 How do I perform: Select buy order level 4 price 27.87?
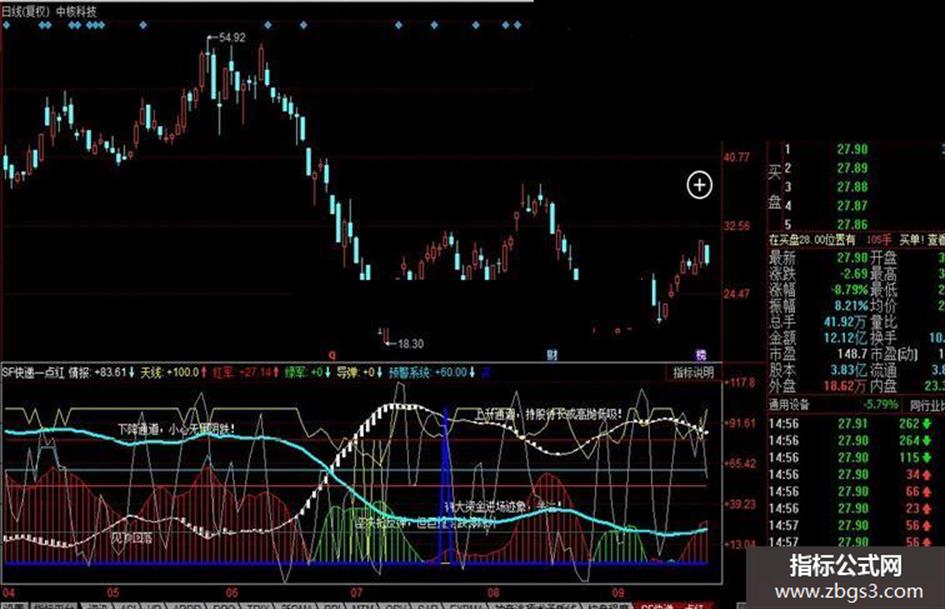point(852,206)
